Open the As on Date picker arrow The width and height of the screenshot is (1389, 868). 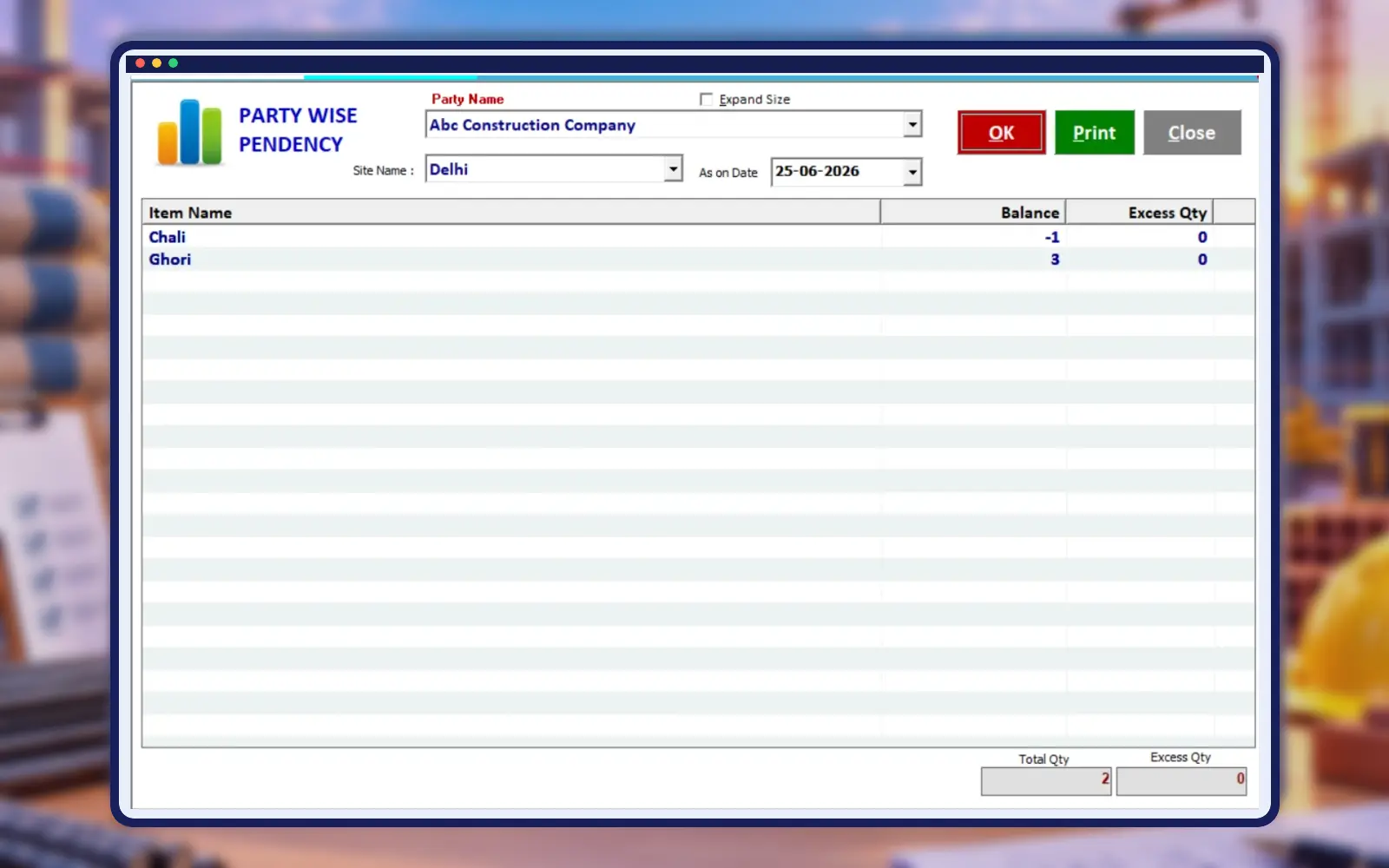[912, 172]
